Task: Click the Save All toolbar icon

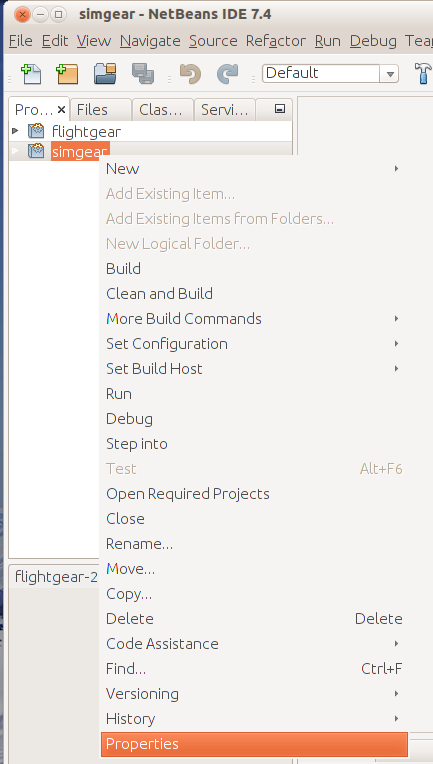Action: [x=143, y=74]
